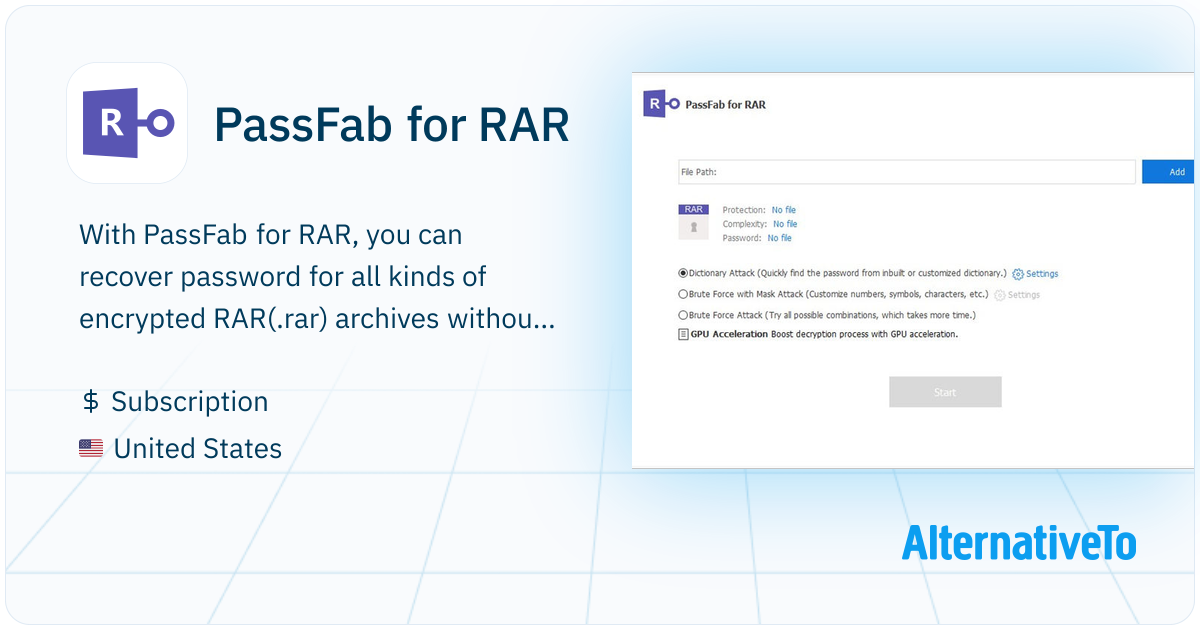Click into the File Path input field

click(x=907, y=172)
